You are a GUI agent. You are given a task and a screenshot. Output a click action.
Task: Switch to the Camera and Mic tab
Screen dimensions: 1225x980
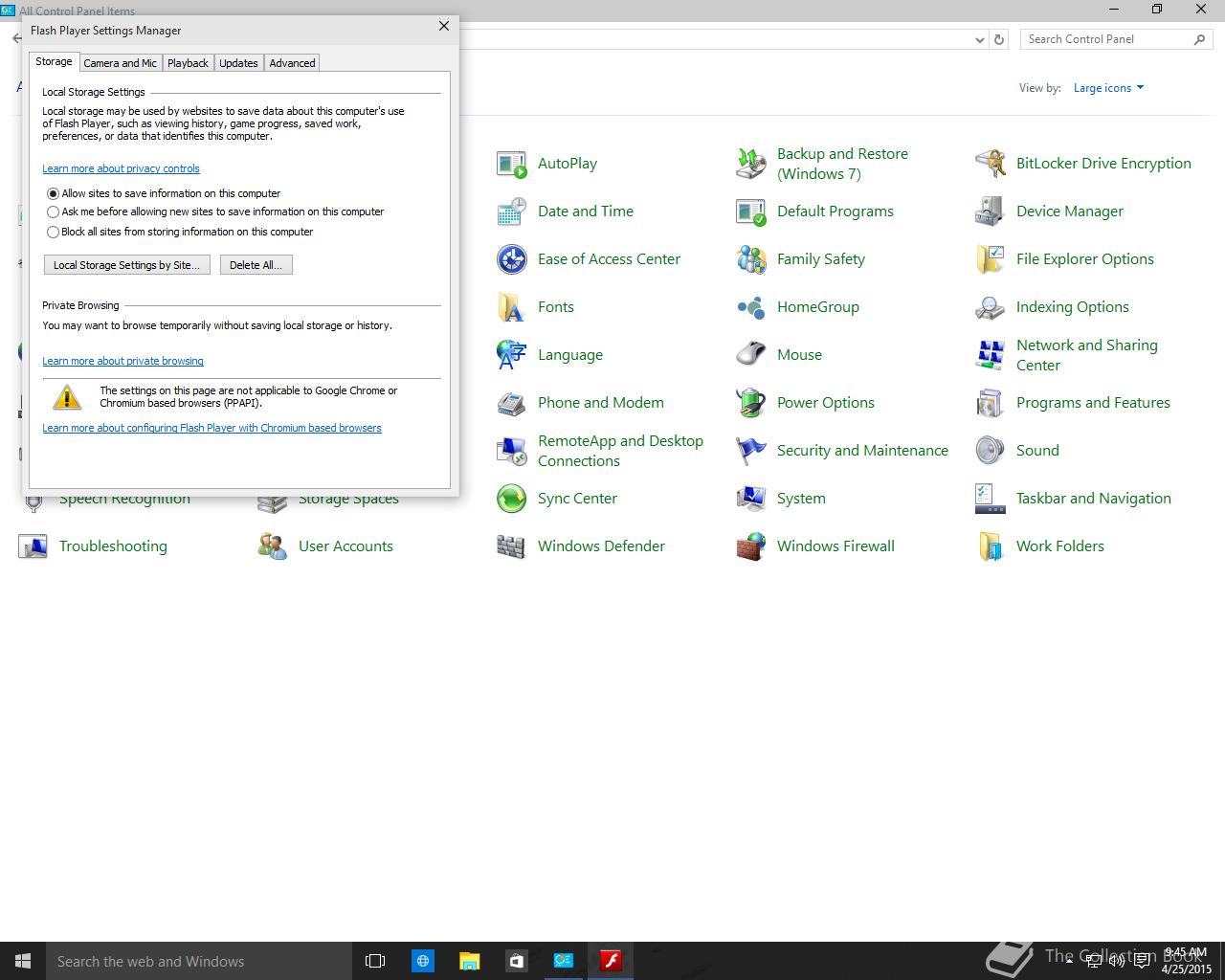[x=120, y=63]
